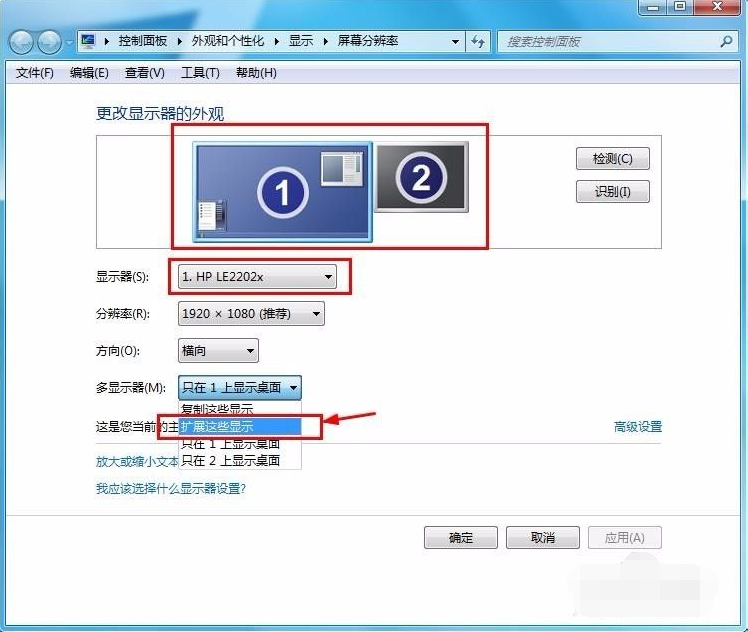748x632 pixels.
Task: Select monitor 2 in display preview
Action: (421, 177)
